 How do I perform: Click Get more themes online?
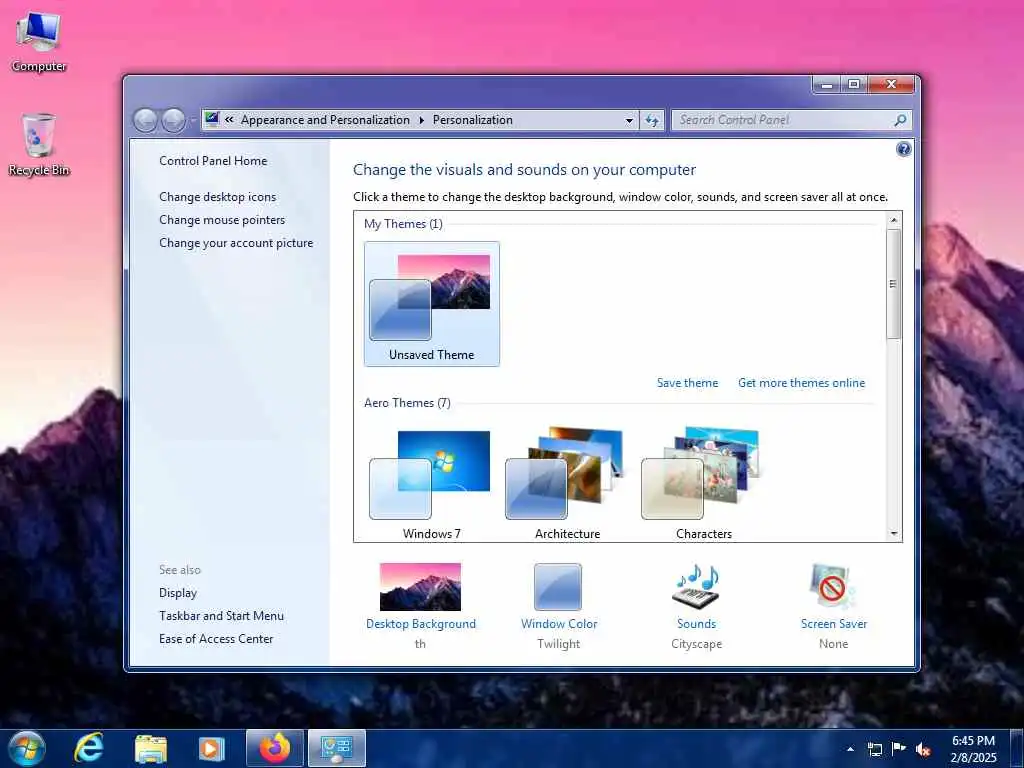(801, 383)
